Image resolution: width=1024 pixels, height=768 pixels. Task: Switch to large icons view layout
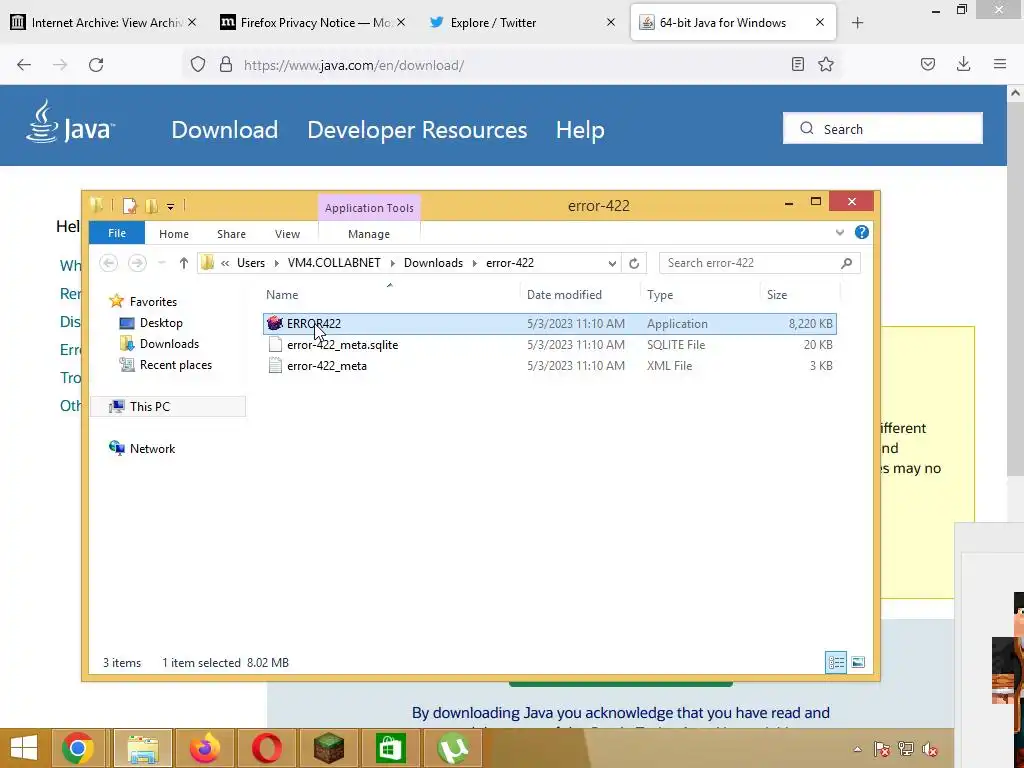pyautogui.click(x=858, y=663)
